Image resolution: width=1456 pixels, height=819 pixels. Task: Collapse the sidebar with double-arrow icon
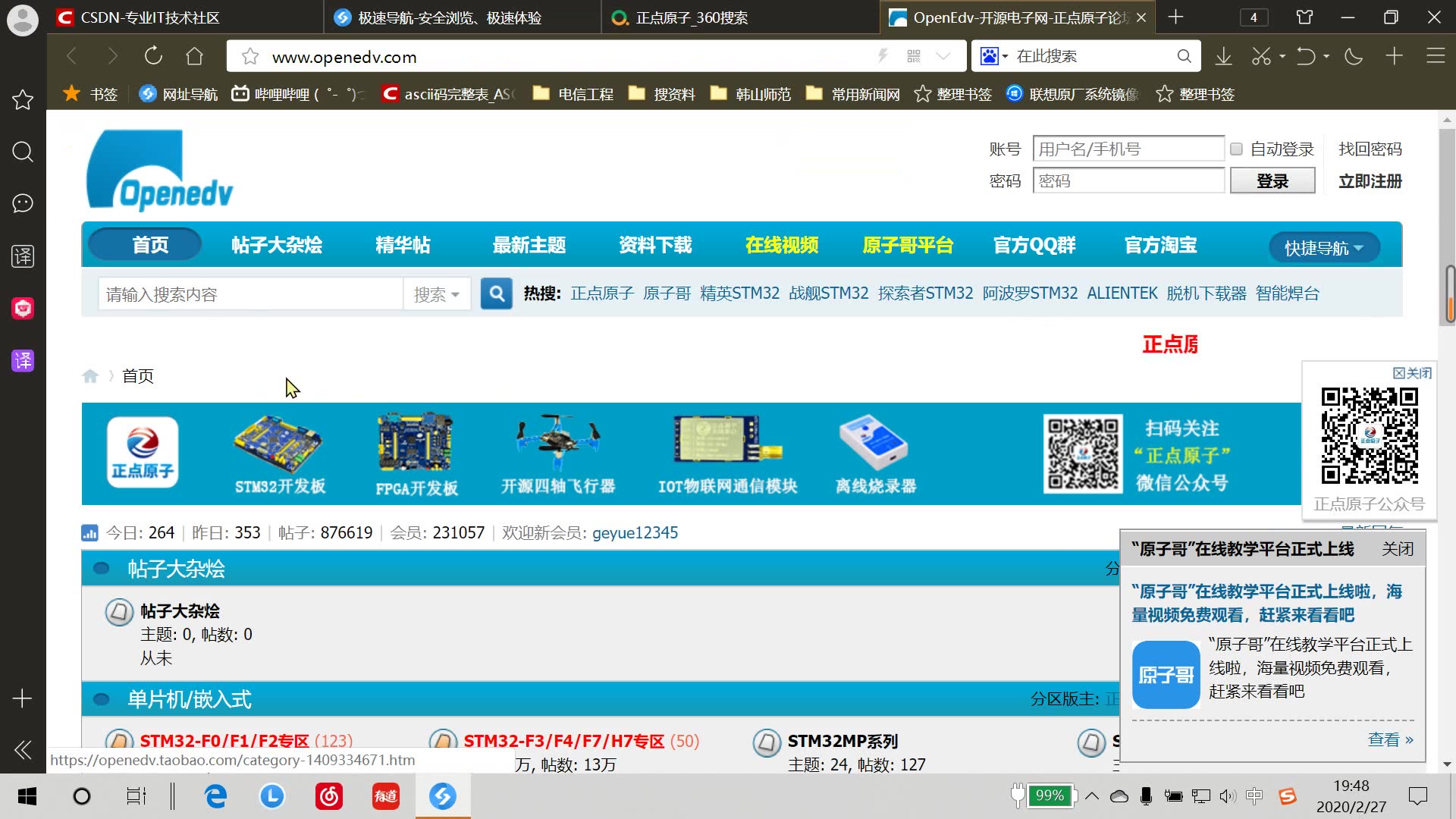(x=23, y=750)
